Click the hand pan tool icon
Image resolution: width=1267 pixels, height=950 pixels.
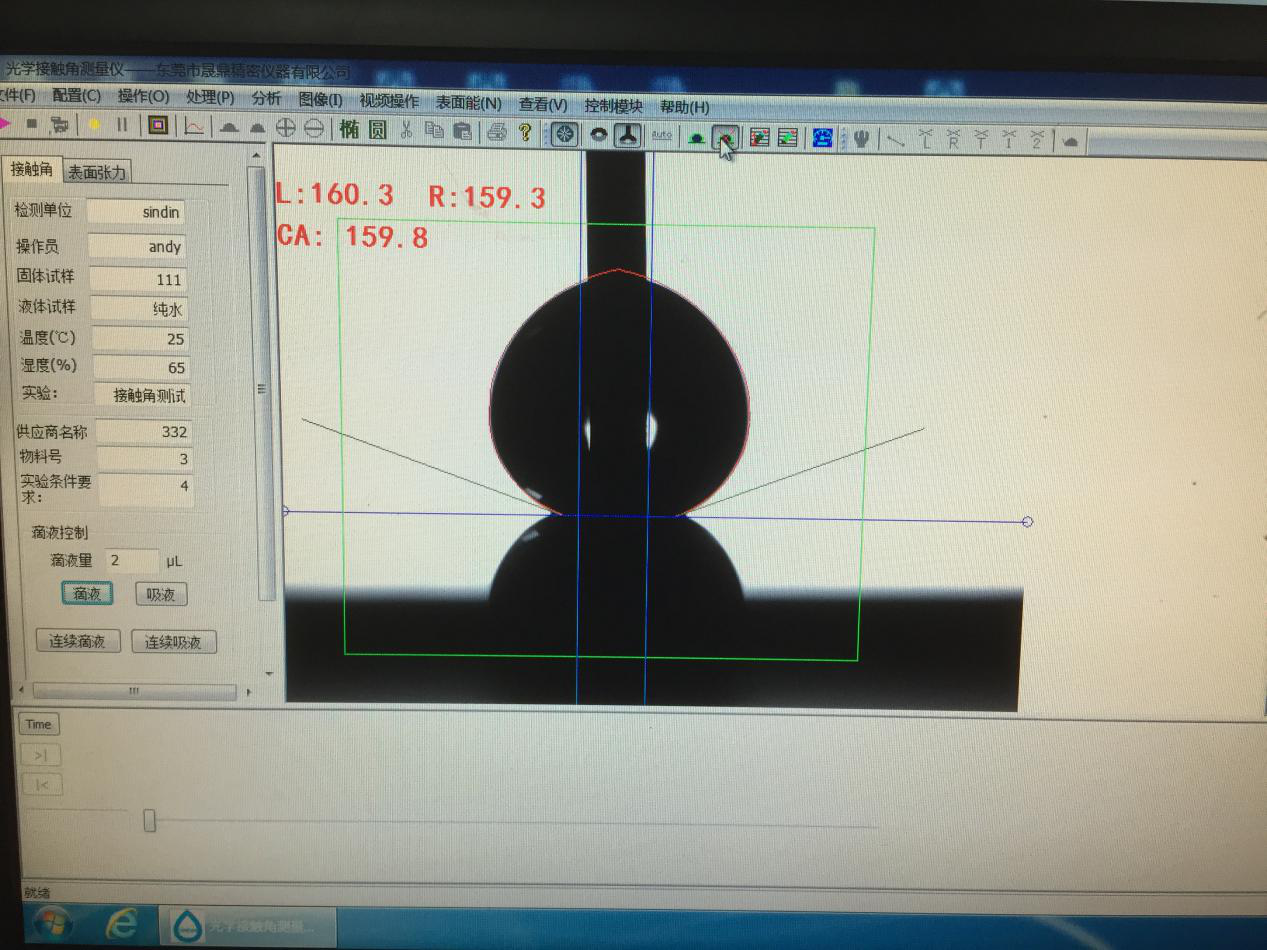[860, 138]
